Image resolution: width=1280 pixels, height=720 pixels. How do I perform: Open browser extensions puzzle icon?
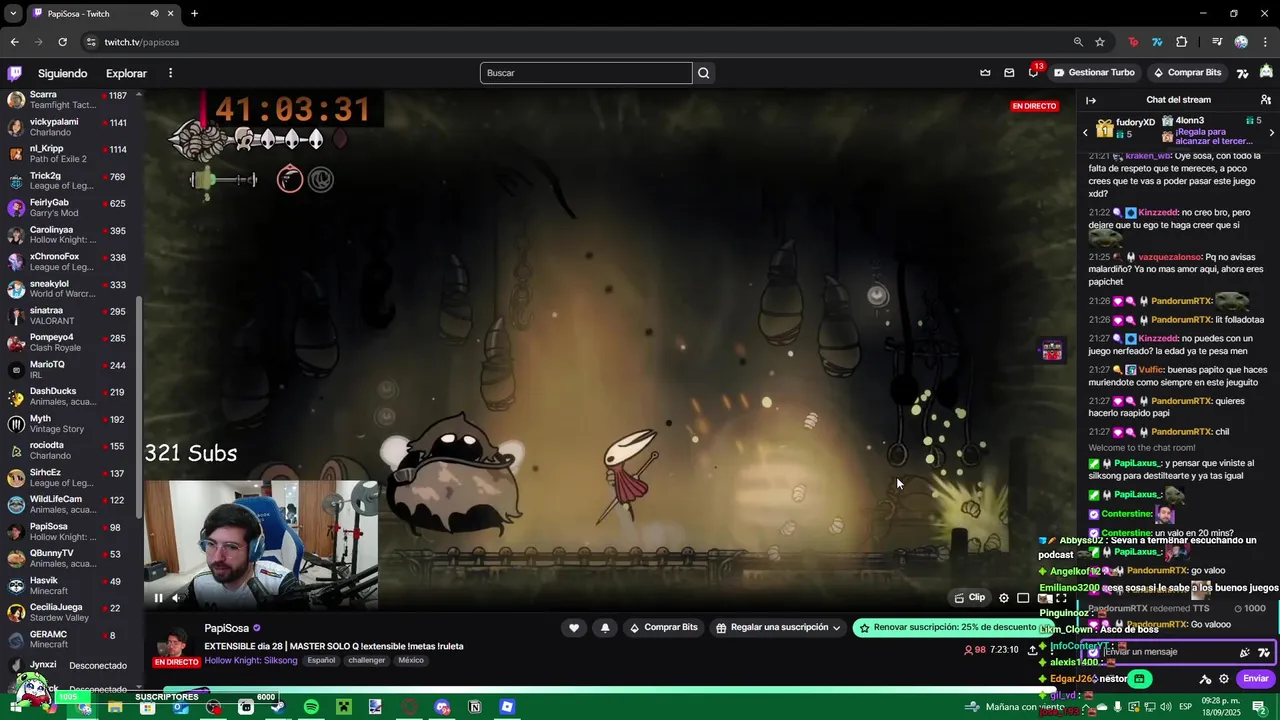click(x=1182, y=42)
